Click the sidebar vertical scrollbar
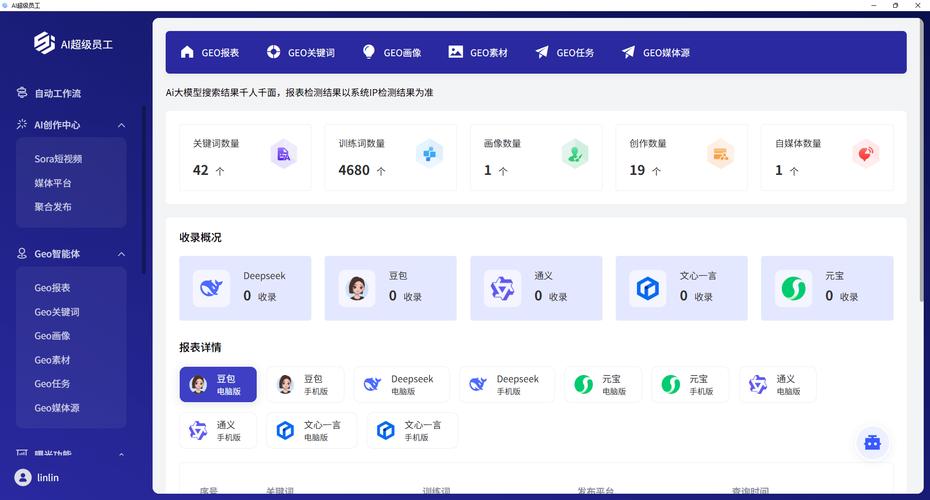 point(143,190)
